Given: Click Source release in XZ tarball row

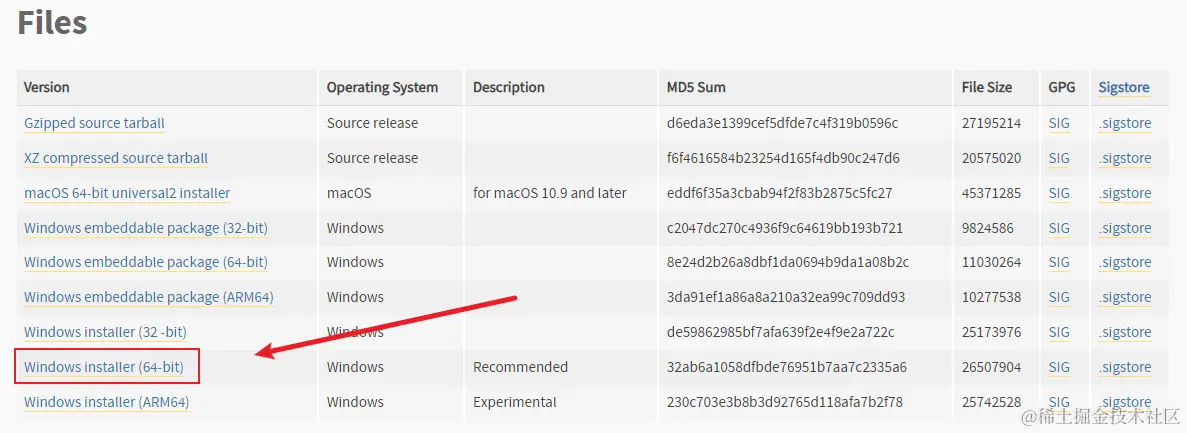Looking at the screenshot, I should click(x=372, y=158).
